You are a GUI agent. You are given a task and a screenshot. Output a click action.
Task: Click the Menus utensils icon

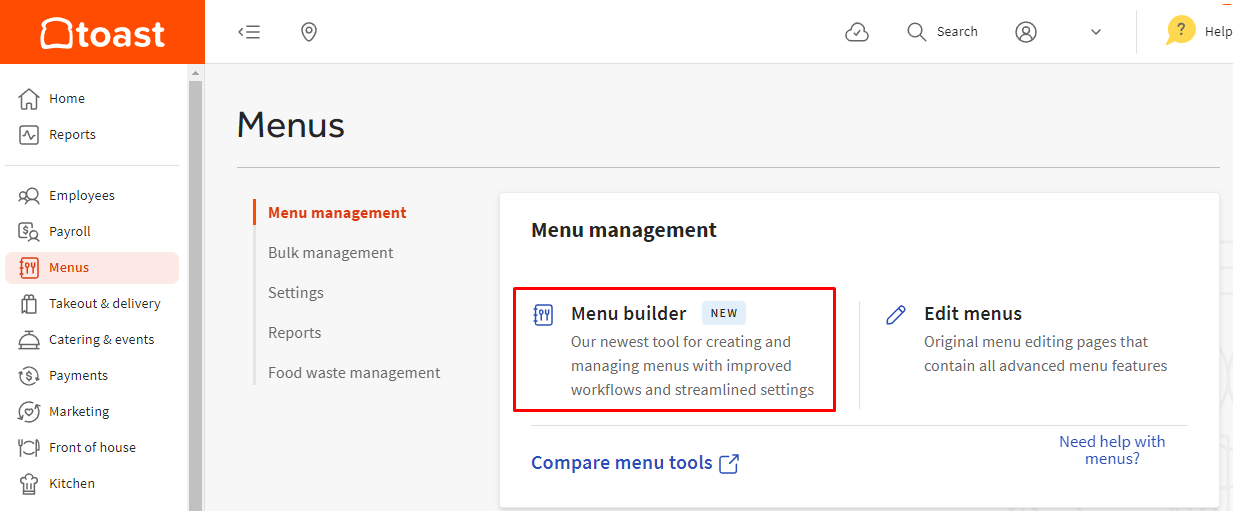(x=29, y=267)
